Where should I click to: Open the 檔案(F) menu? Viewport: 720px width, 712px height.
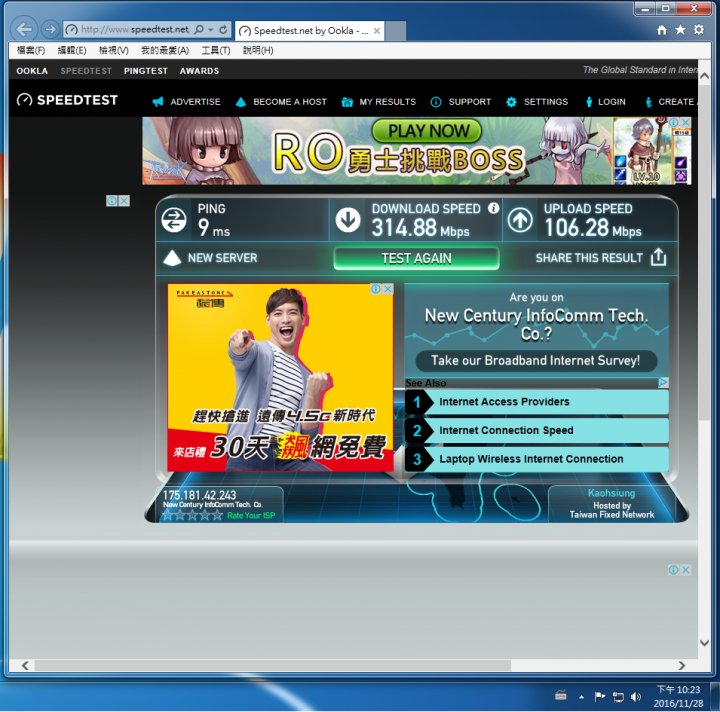pos(31,50)
